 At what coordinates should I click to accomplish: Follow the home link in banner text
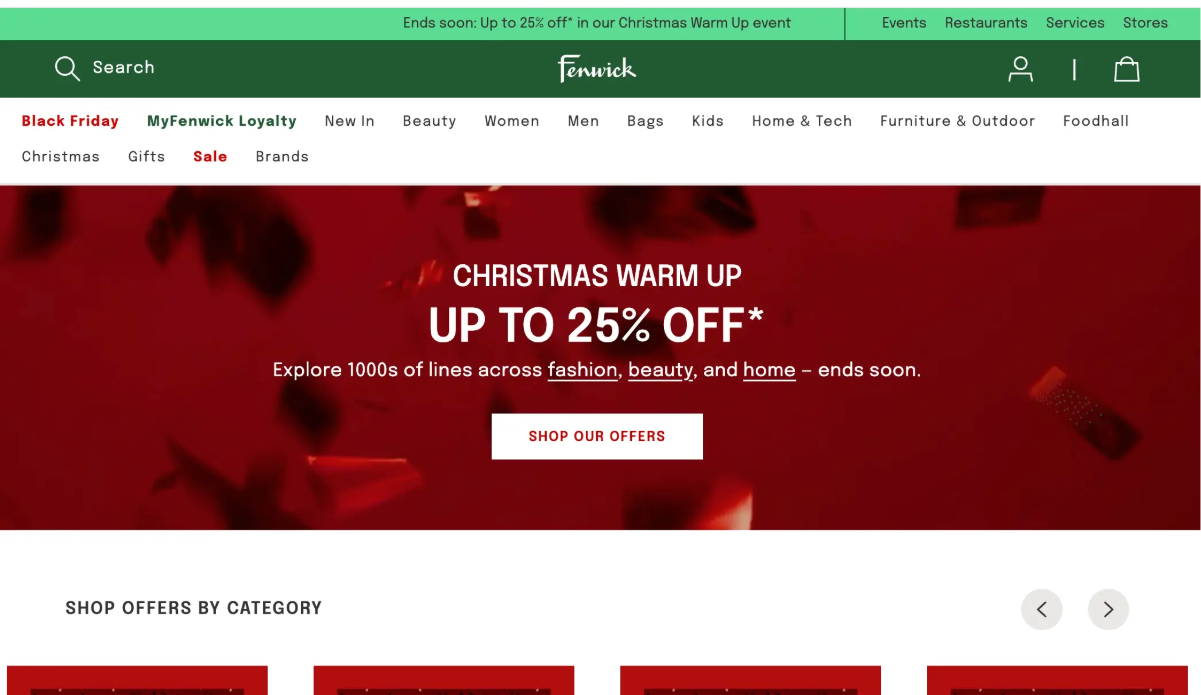tap(769, 370)
